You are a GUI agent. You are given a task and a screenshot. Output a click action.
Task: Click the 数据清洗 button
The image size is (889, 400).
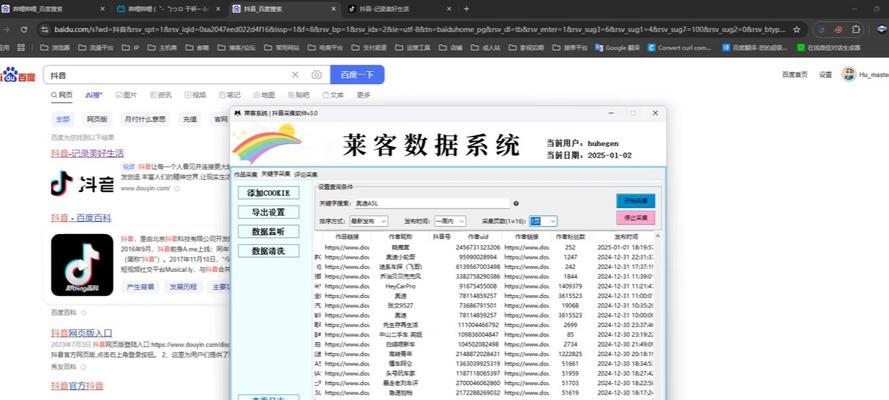pyautogui.click(x=269, y=250)
